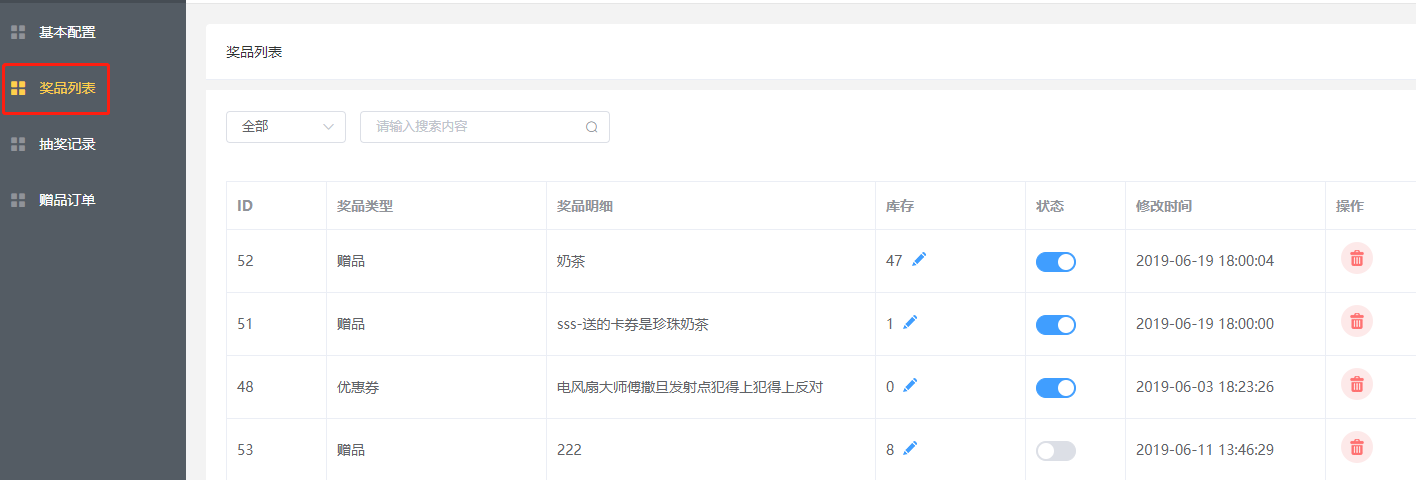
Task: Click the magnifier search icon
Action: click(592, 127)
